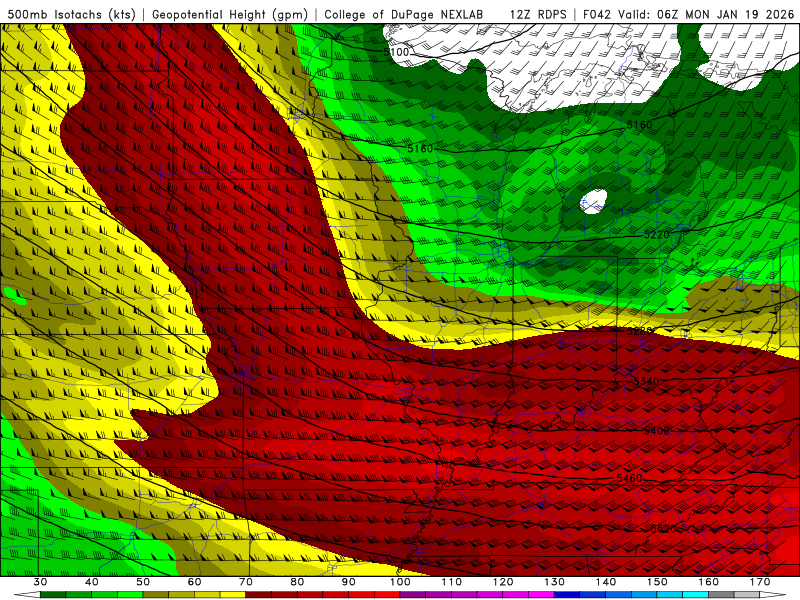Click the 100 knot color scale label
Image resolution: width=800 pixels, height=600 pixels.
tap(400, 582)
